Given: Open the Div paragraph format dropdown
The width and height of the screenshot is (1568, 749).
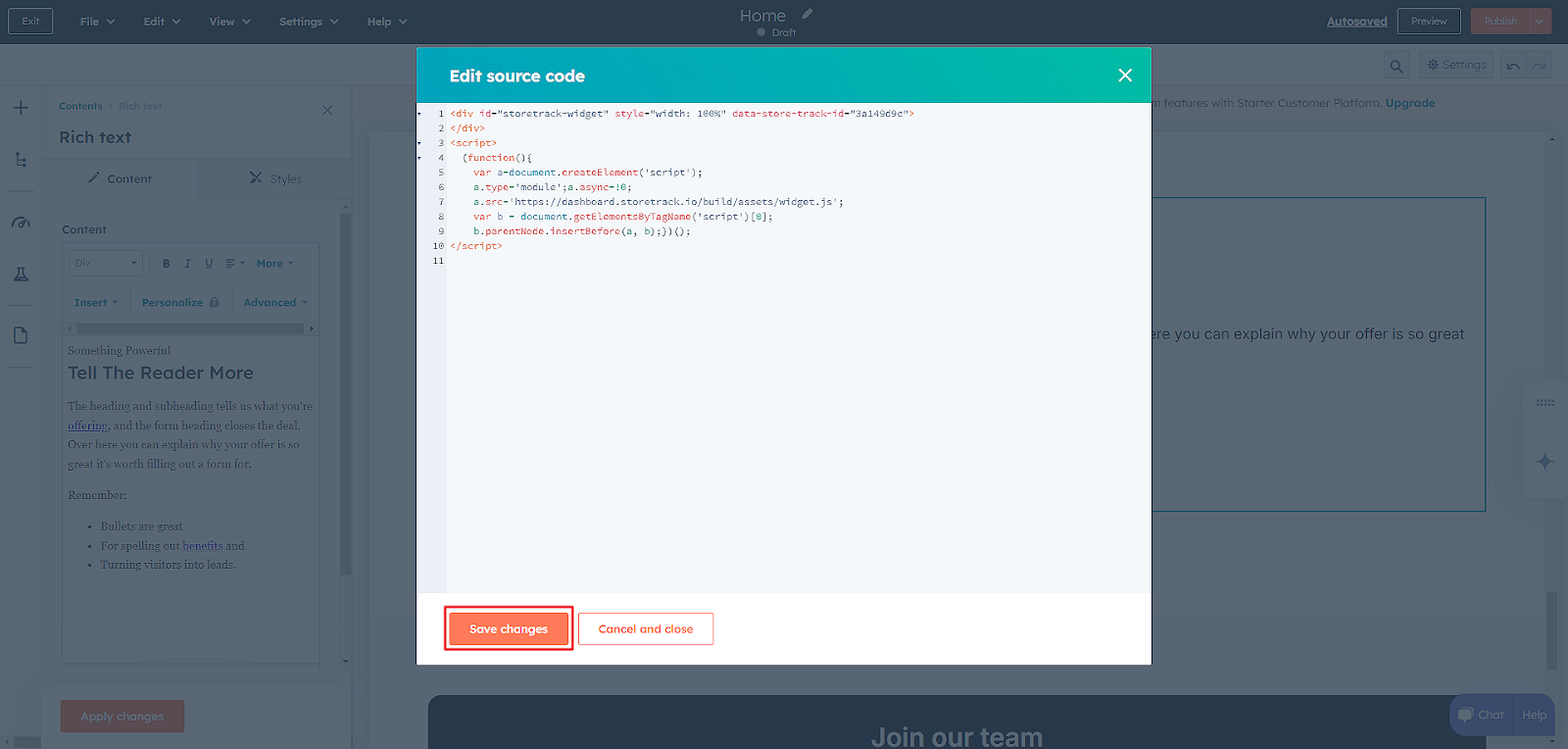Looking at the screenshot, I should coord(106,263).
